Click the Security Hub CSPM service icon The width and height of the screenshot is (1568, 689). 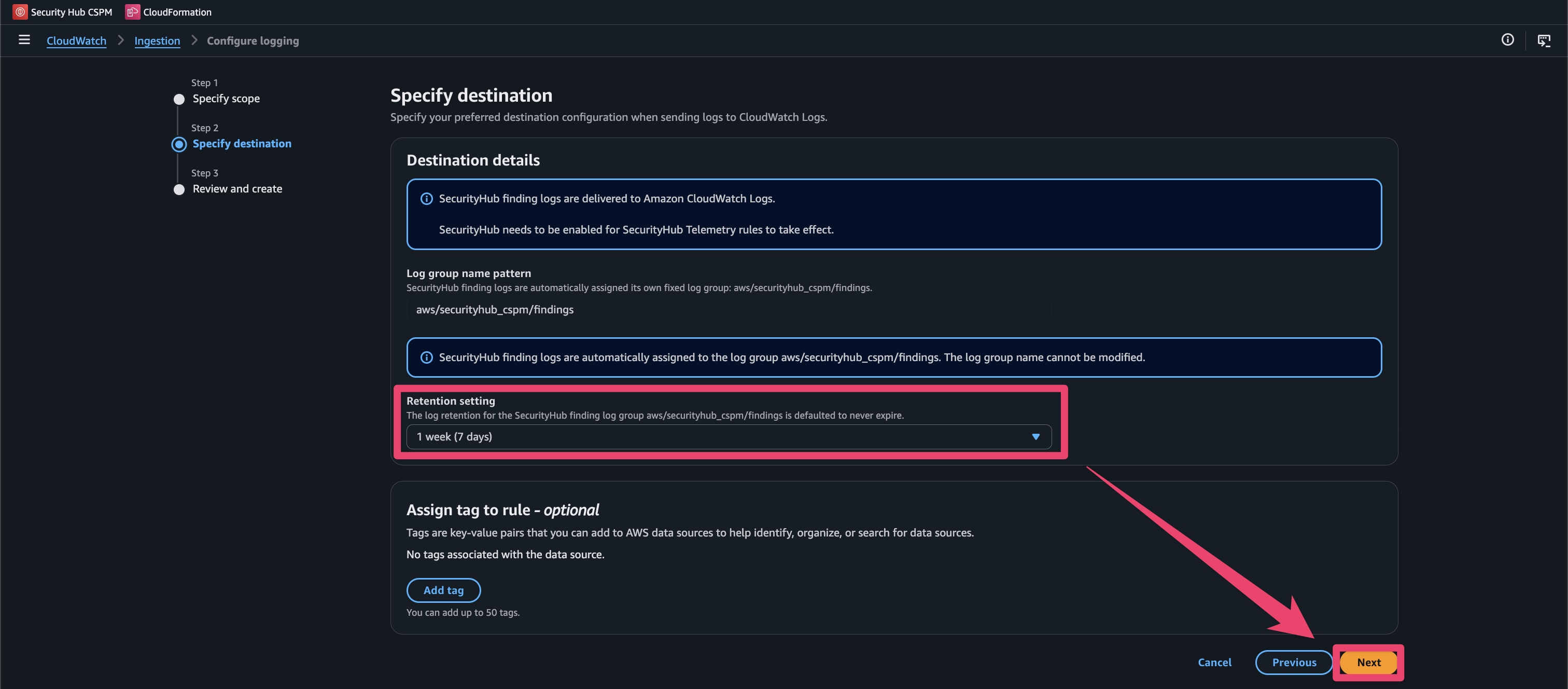pos(20,11)
